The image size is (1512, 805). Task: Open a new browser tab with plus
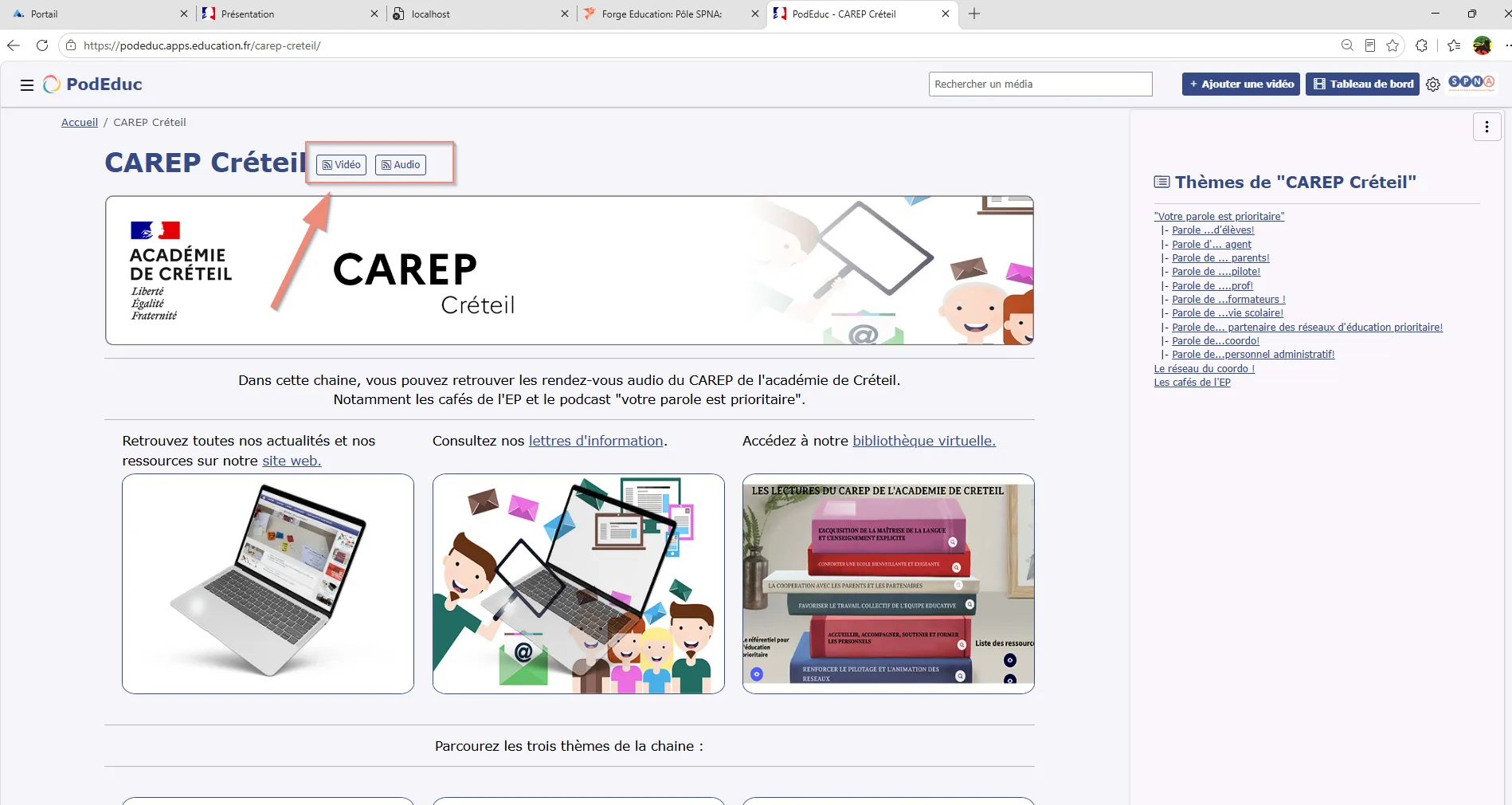pos(973,14)
